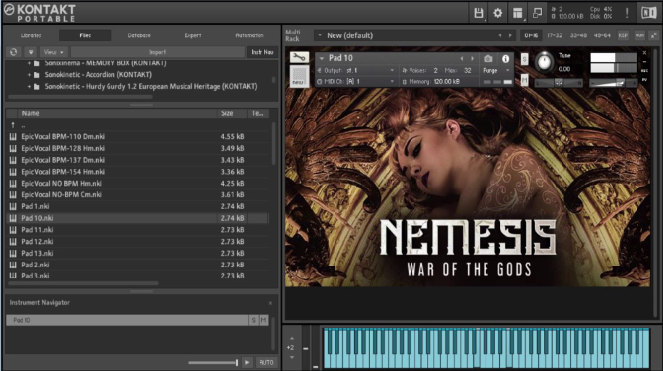Sort file list by Name column

118,113
